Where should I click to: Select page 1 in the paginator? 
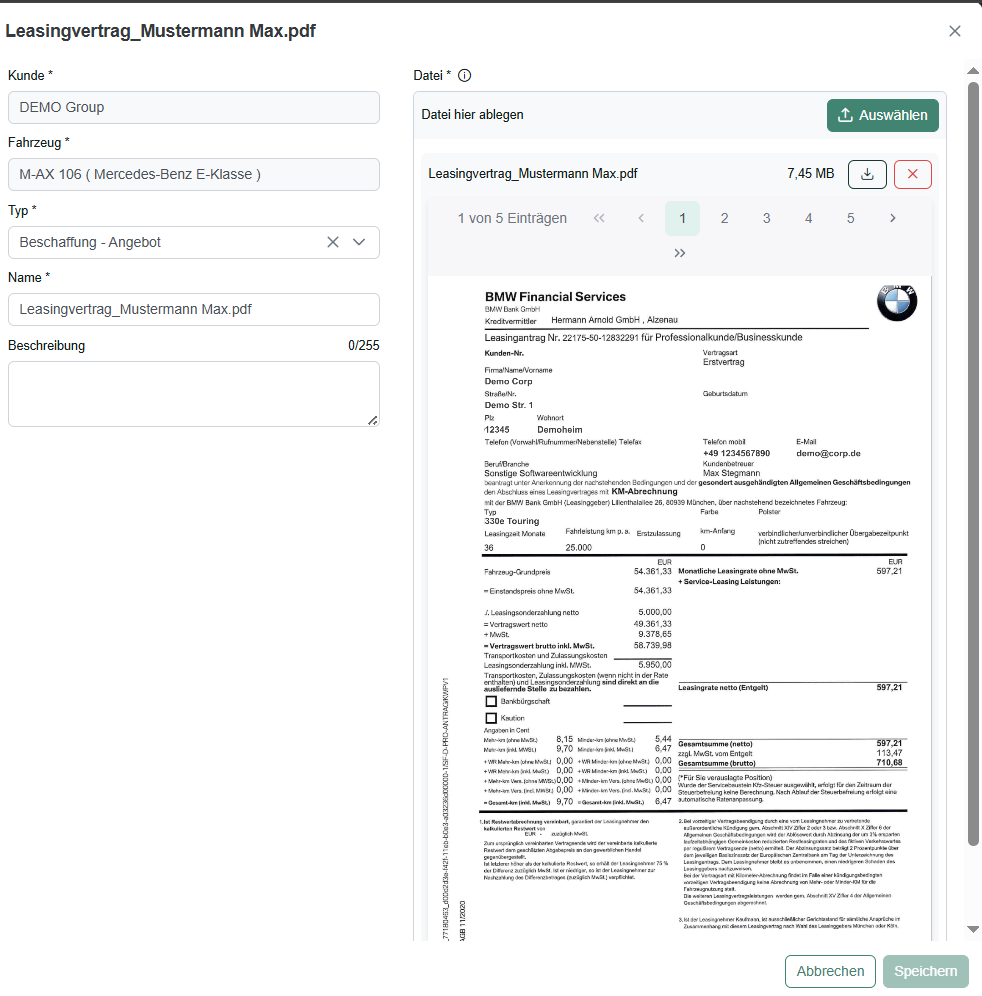coord(682,219)
